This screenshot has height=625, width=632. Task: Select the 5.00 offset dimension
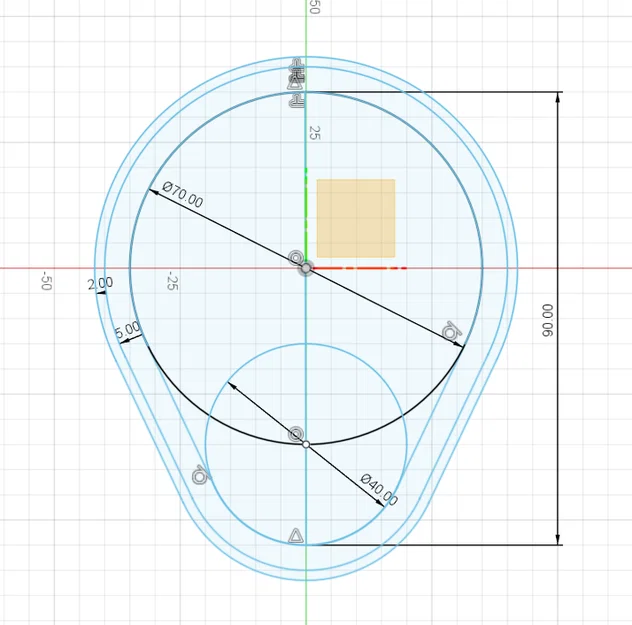point(128,330)
